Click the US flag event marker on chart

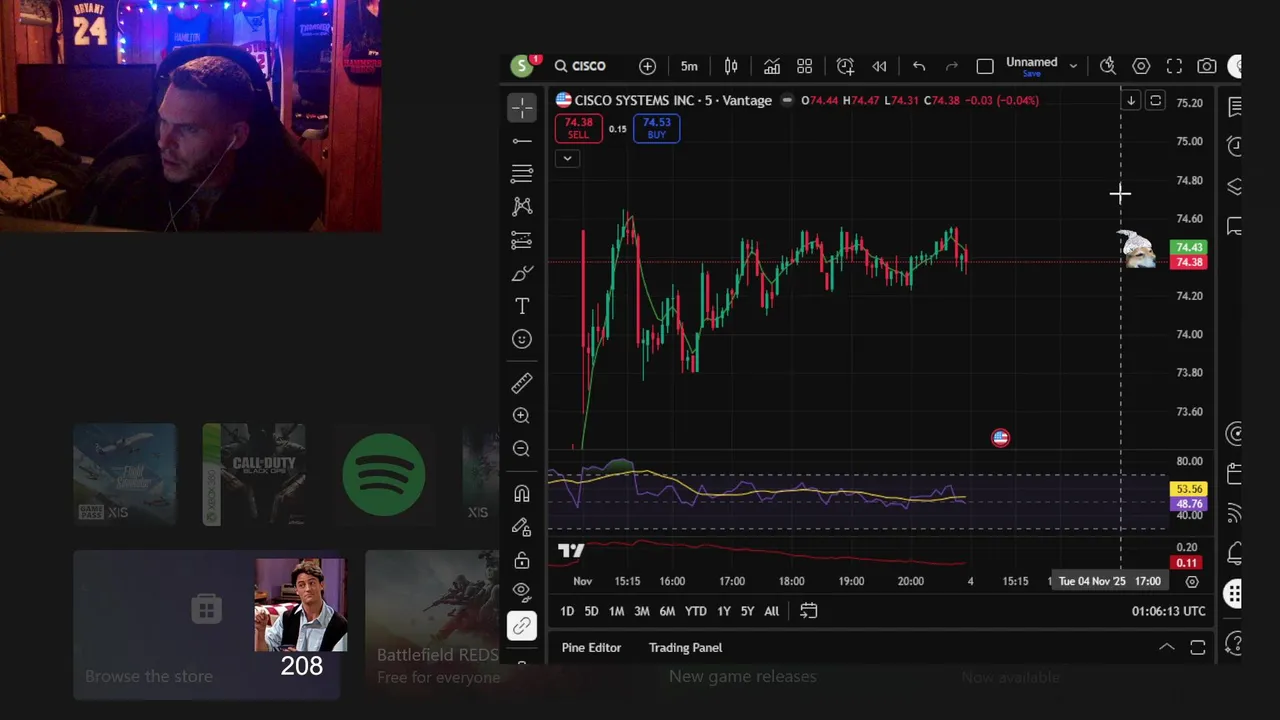(1000, 437)
